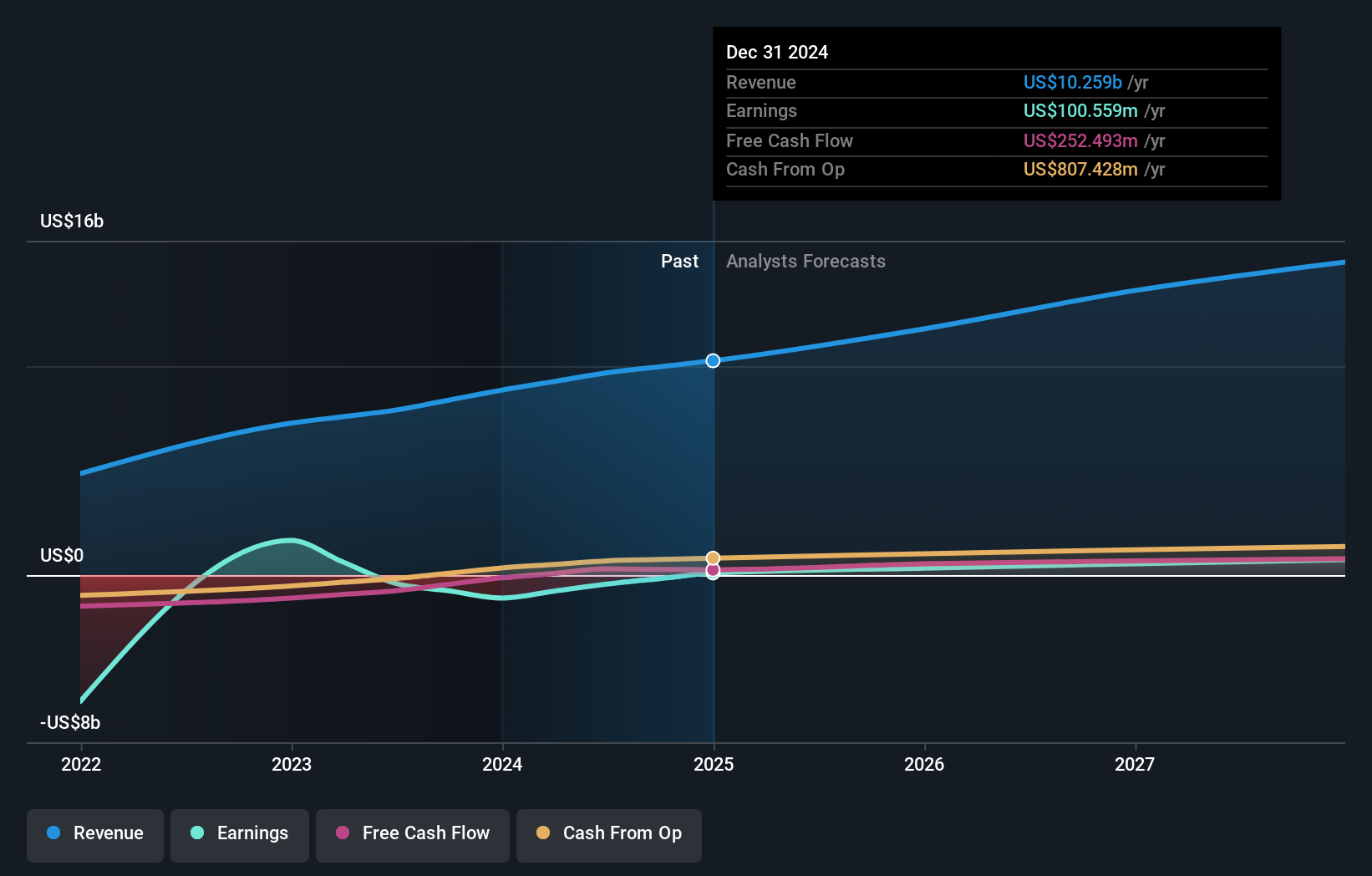Click the US$0 y-axis label
Viewport: 1372px width, 876px height.
(x=62, y=555)
